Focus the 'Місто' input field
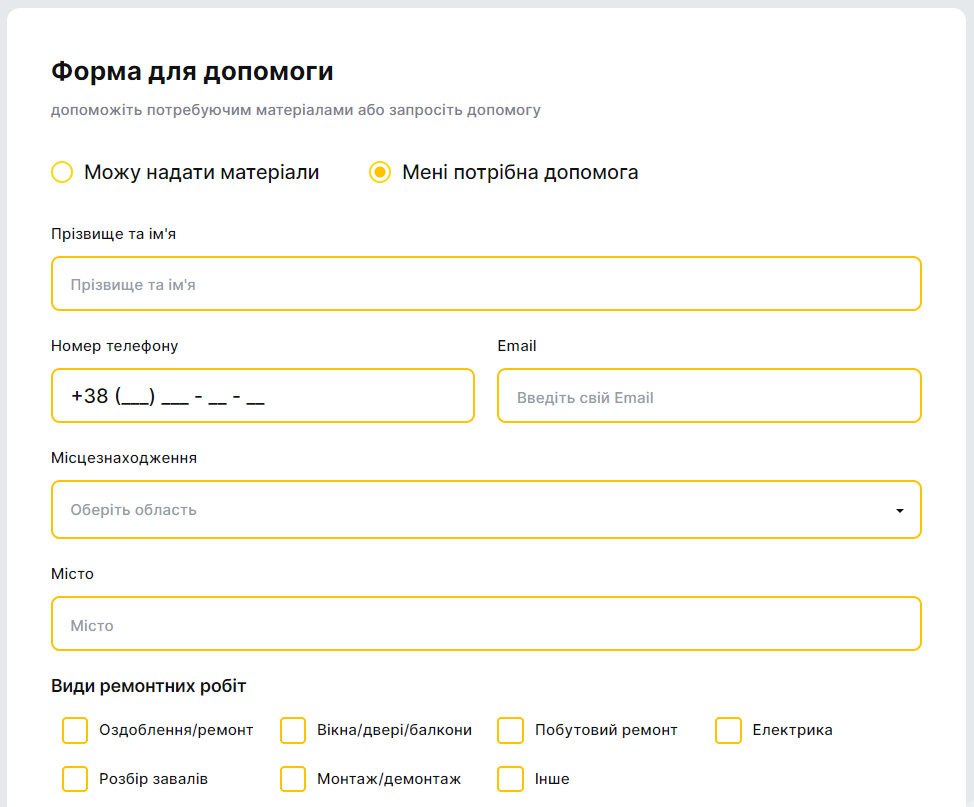This screenshot has width=974, height=807. pyautogui.click(x=486, y=624)
